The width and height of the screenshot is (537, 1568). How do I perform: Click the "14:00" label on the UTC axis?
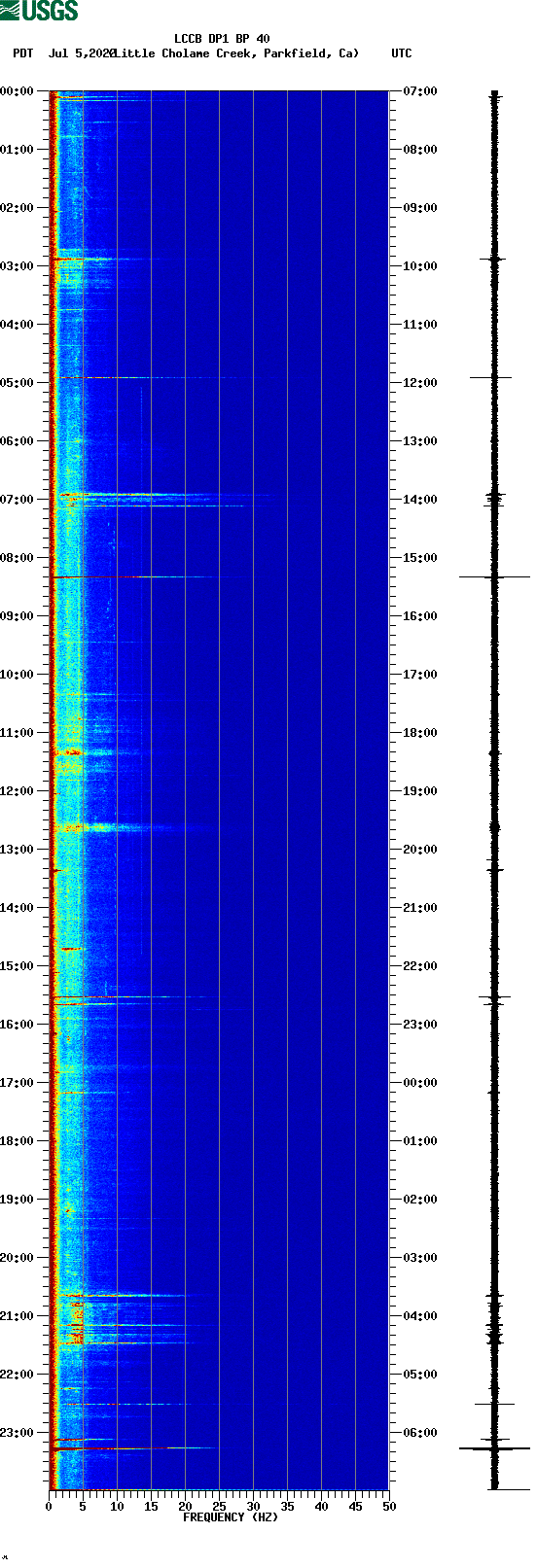pos(420,500)
